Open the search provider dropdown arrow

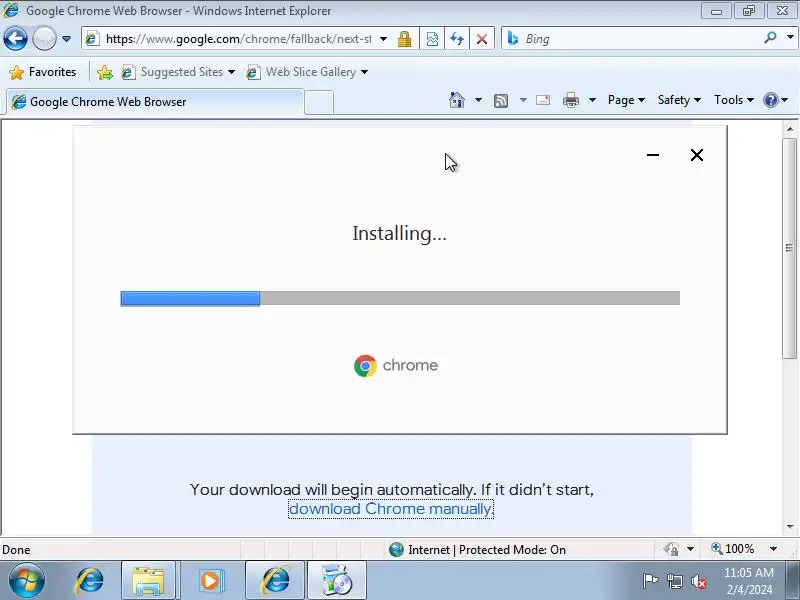[790, 38]
